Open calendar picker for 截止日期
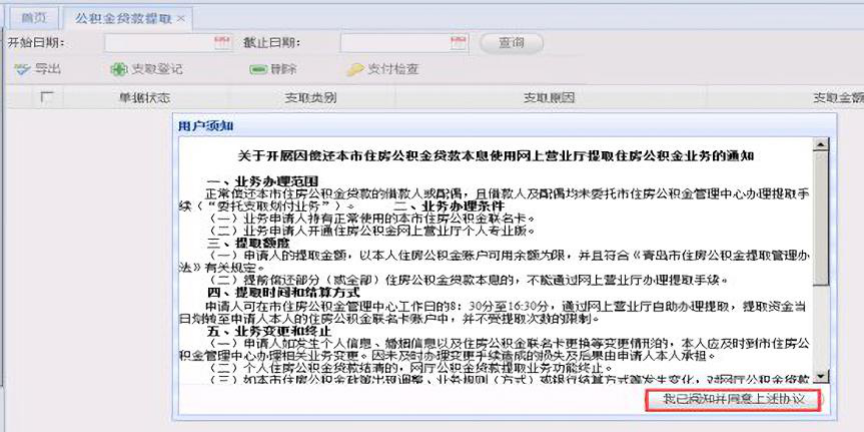Viewport: 864px width, 432px height. coord(458,42)
